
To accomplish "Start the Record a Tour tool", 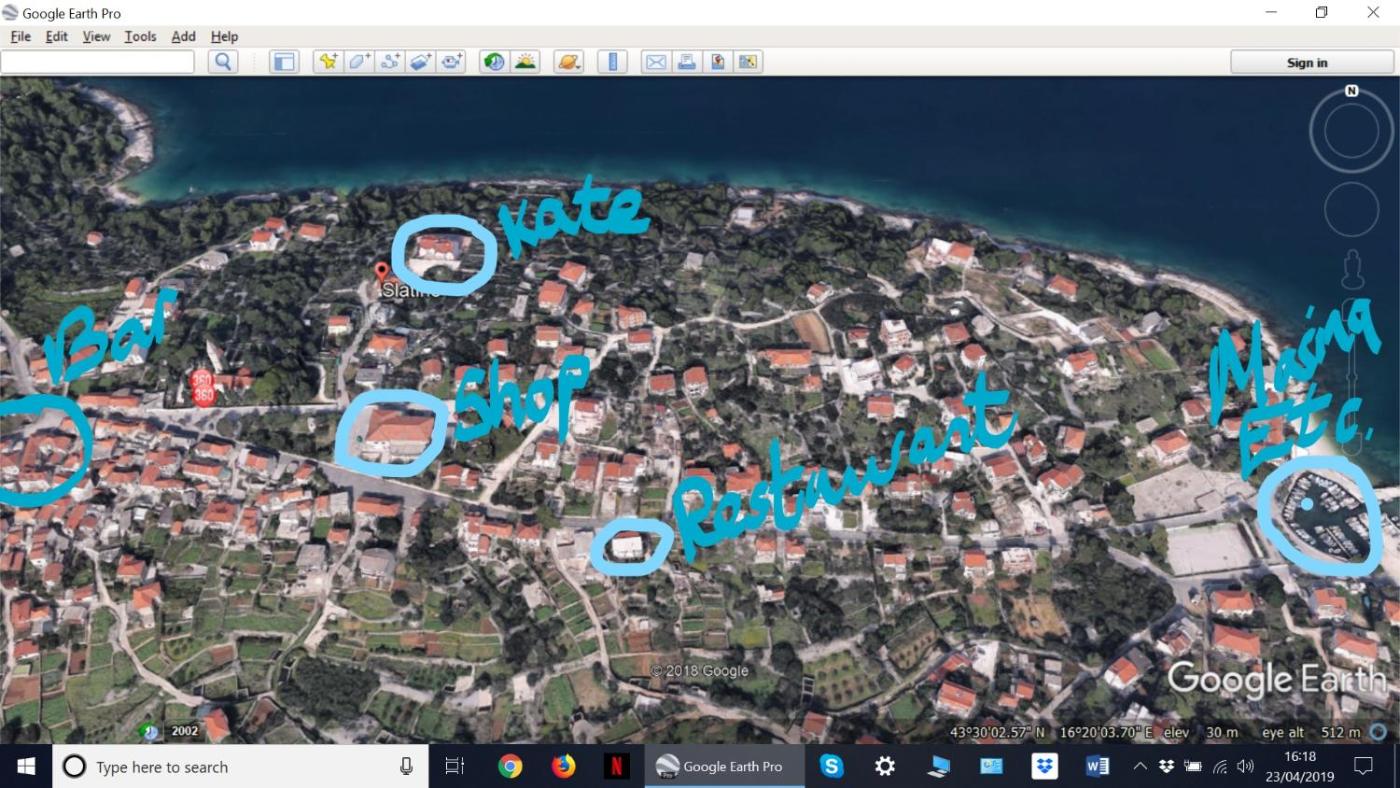I will click(x=452, y=62).
